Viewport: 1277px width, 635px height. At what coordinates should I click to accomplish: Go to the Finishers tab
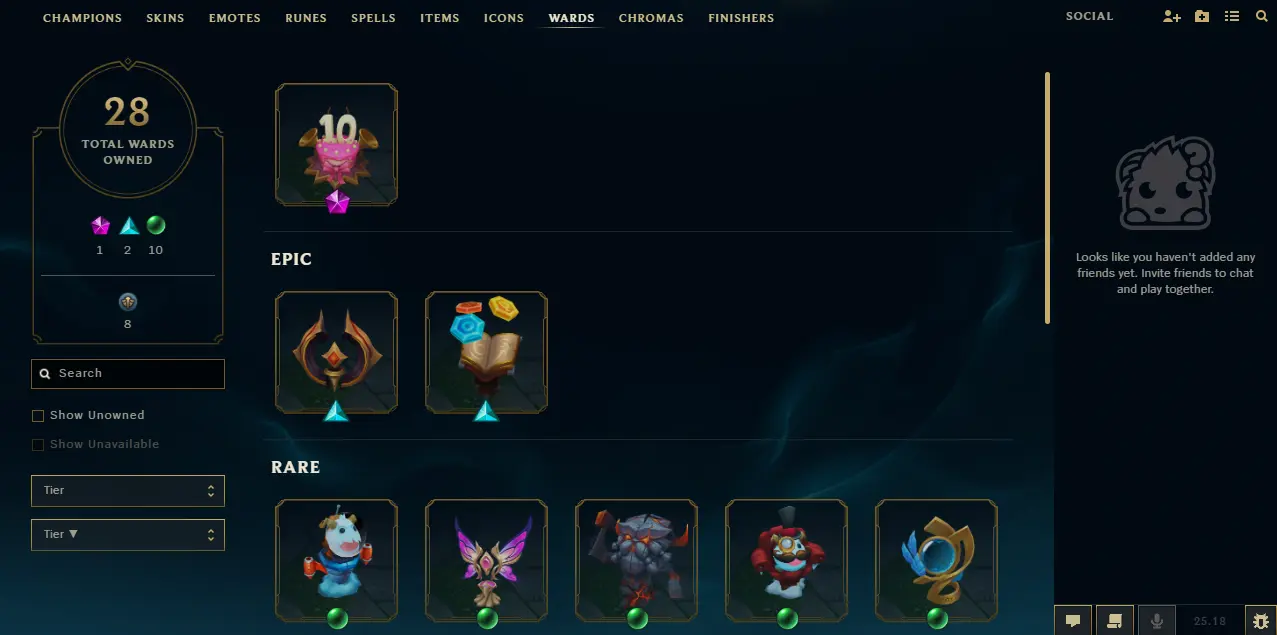pos(741,18)
